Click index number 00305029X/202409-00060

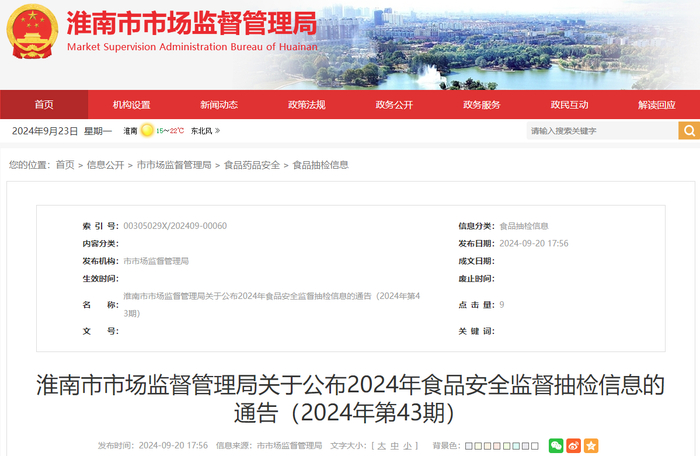pyautogui.click(x=175, y=226)
